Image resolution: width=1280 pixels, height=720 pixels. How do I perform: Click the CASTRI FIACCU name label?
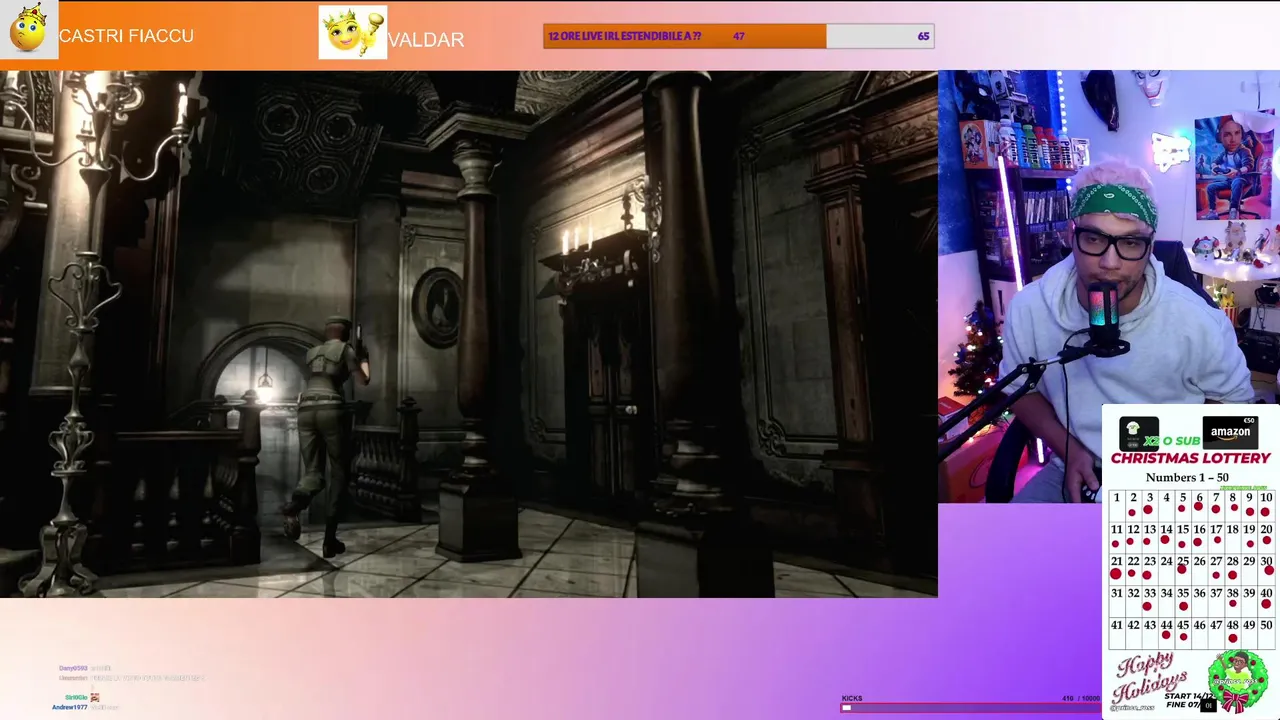pos(127,36)
